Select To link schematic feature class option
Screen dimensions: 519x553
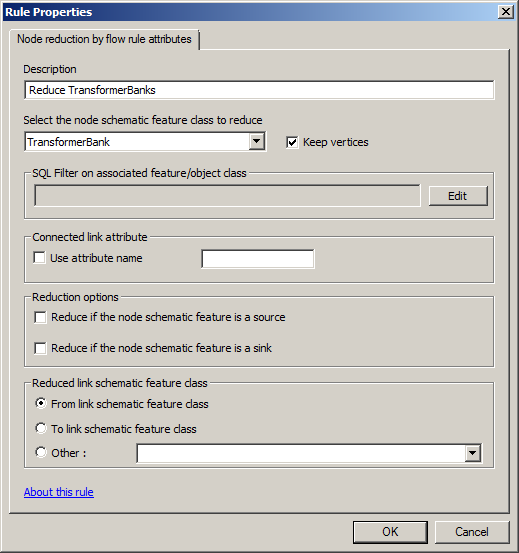point(41,428)
